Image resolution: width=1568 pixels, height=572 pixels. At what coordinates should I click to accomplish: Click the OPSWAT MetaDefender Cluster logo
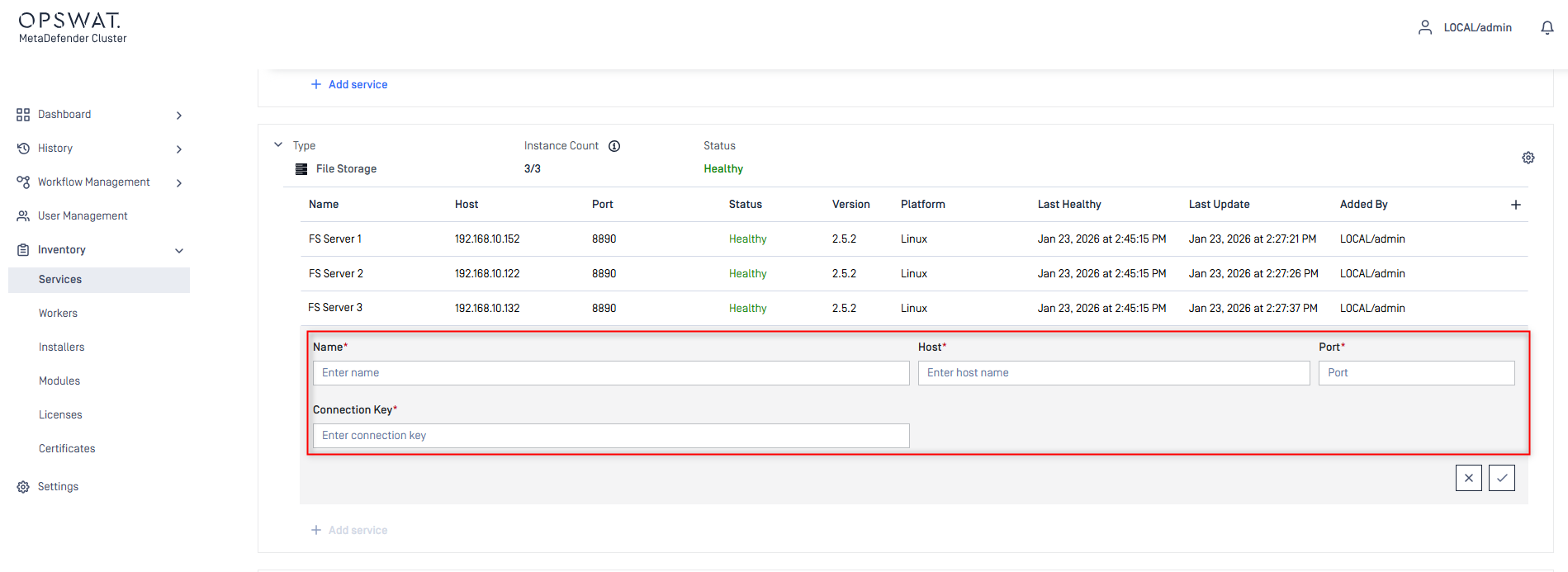point(72,27)
